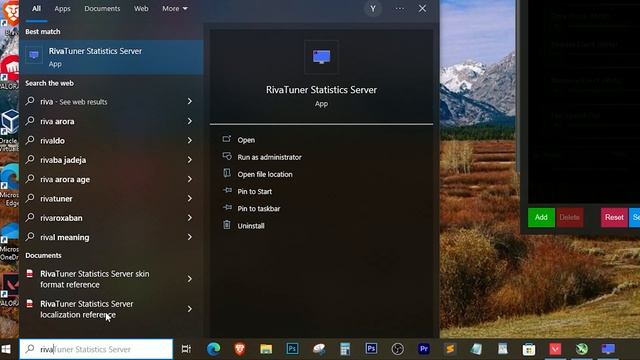The image size is (640, 360).
Task: Open Microsoft Store from the taskbar
Action: pyautogui.click(x=529, y=349)
